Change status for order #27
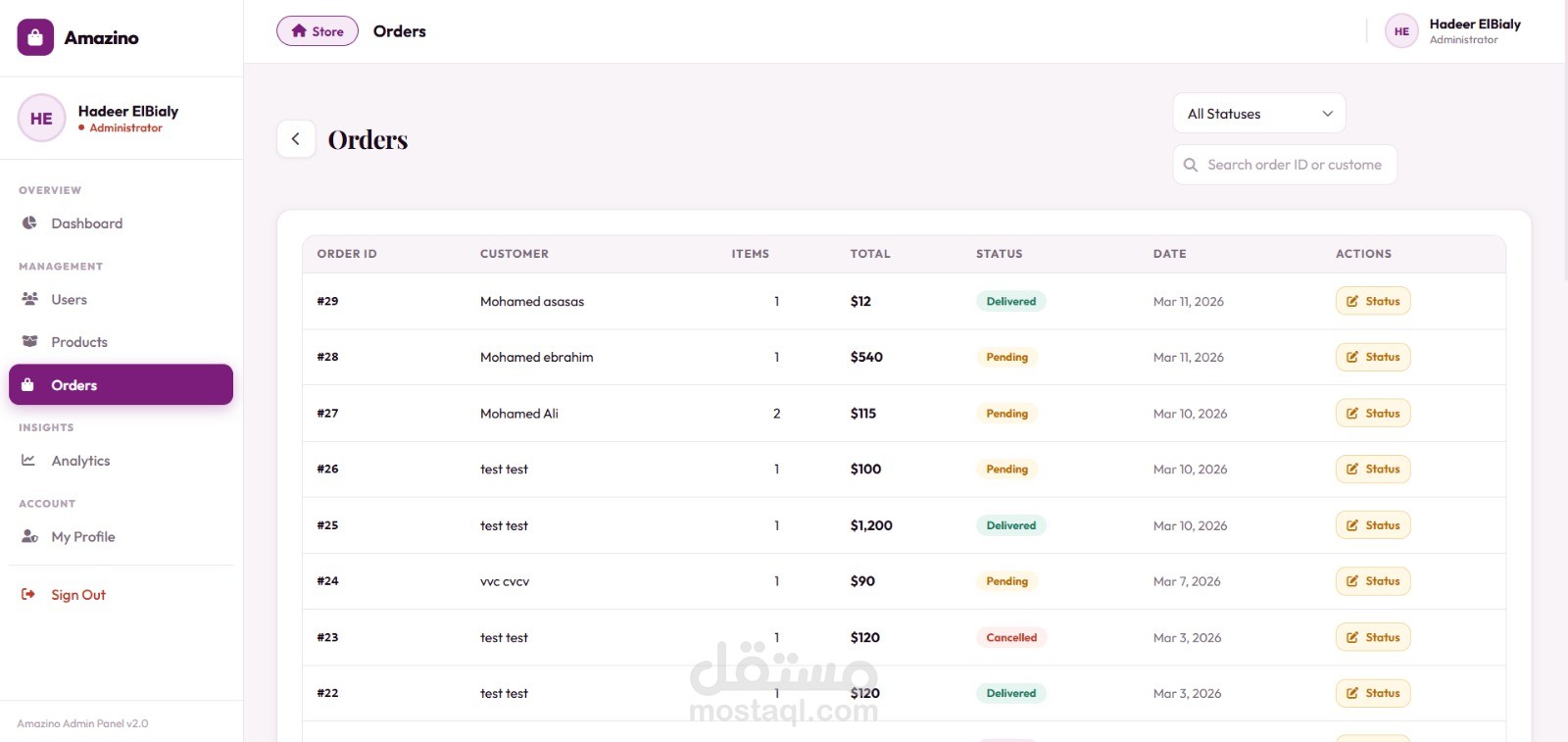The image size is (1568, 742). (x=1372, y=414)
